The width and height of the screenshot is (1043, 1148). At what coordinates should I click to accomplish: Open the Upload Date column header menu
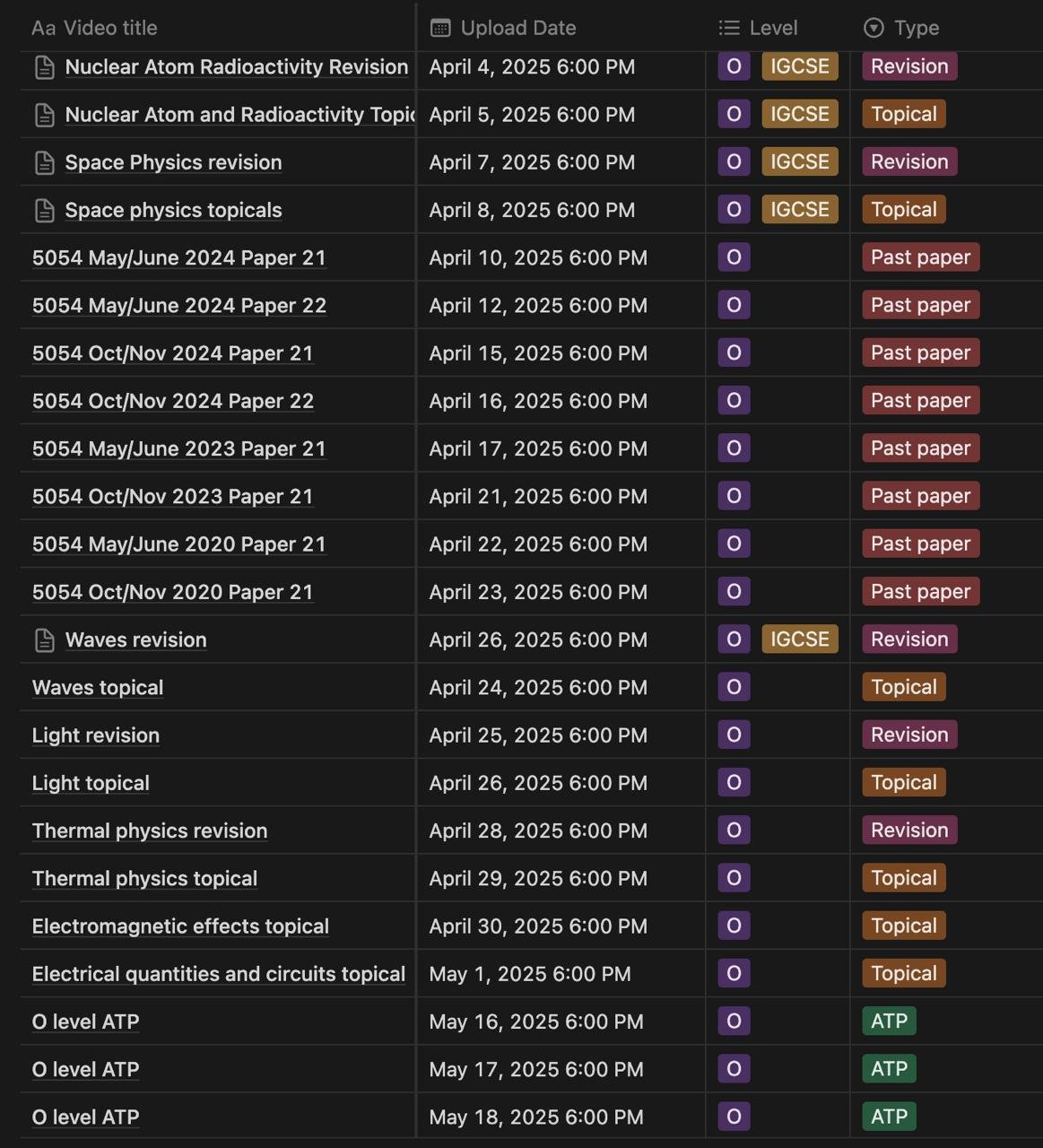pos(561,28)
